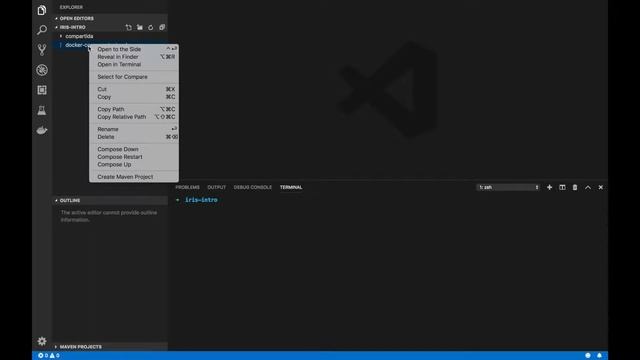Open the Explorer view in activity bar
Viewport: 640px width, 360px height.
pos(42,10)
